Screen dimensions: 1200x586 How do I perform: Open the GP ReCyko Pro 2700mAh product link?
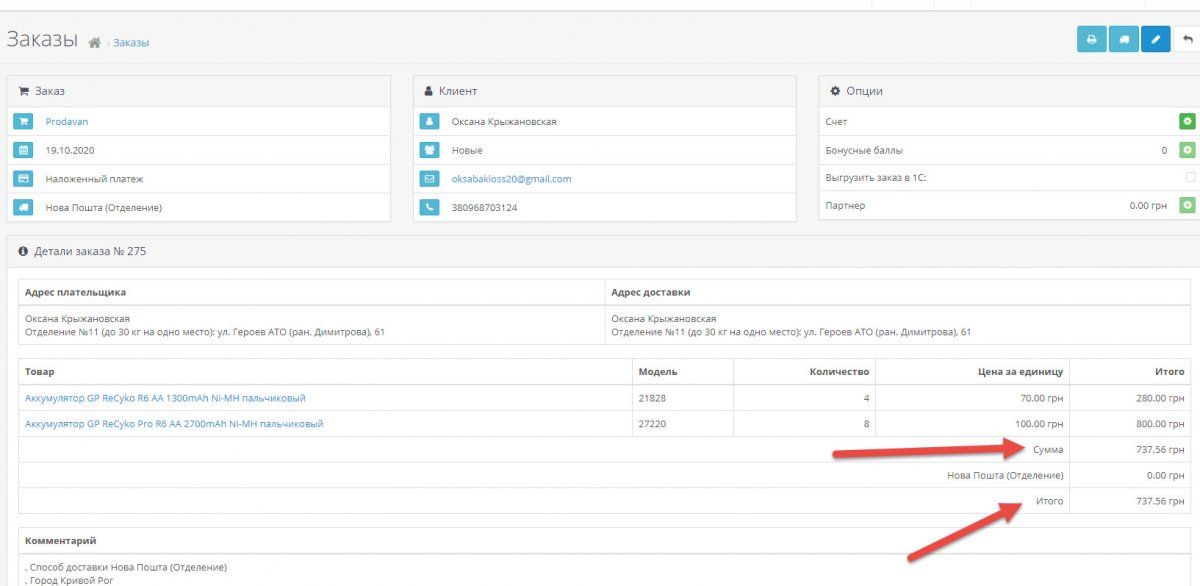[x=174, y=424]
